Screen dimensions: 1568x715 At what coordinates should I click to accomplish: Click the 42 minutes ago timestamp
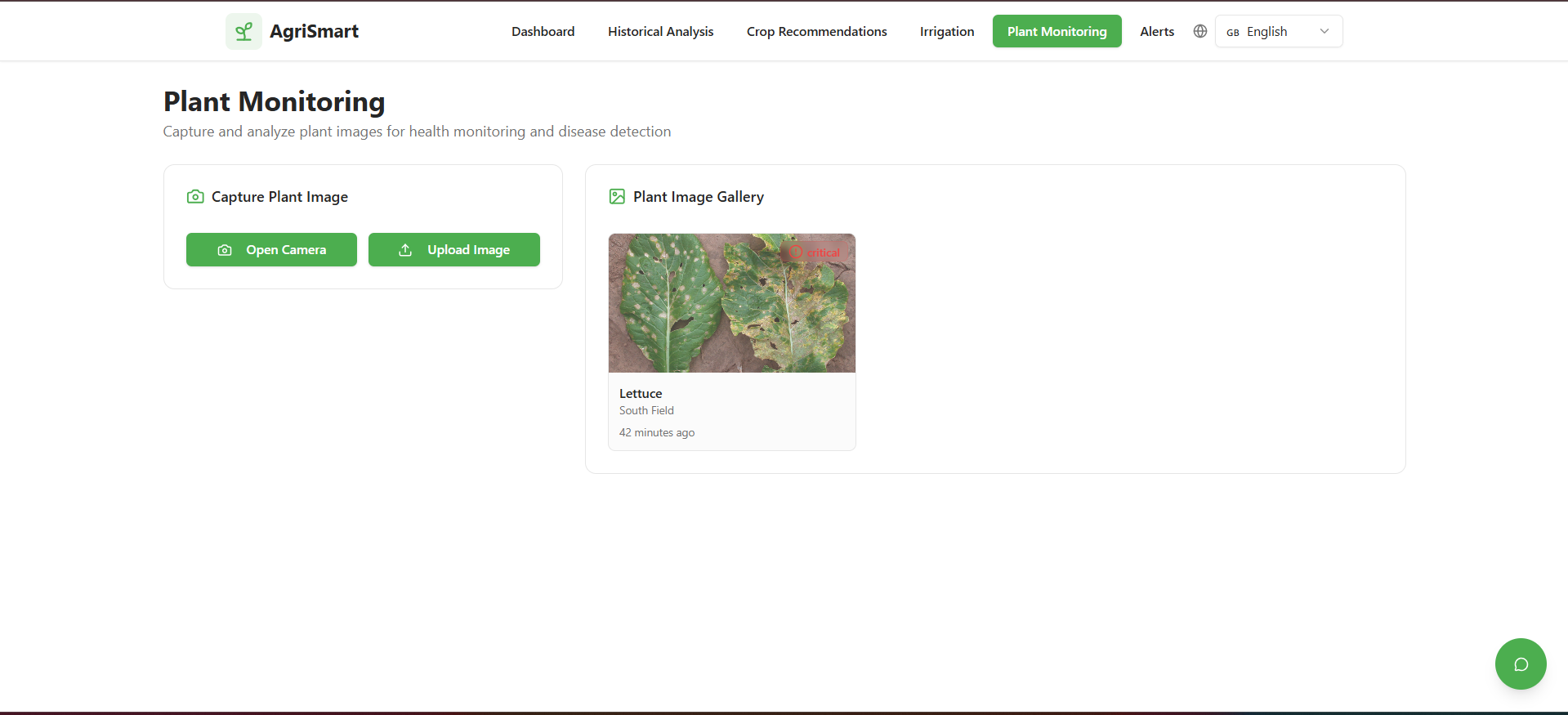(657, 433)
